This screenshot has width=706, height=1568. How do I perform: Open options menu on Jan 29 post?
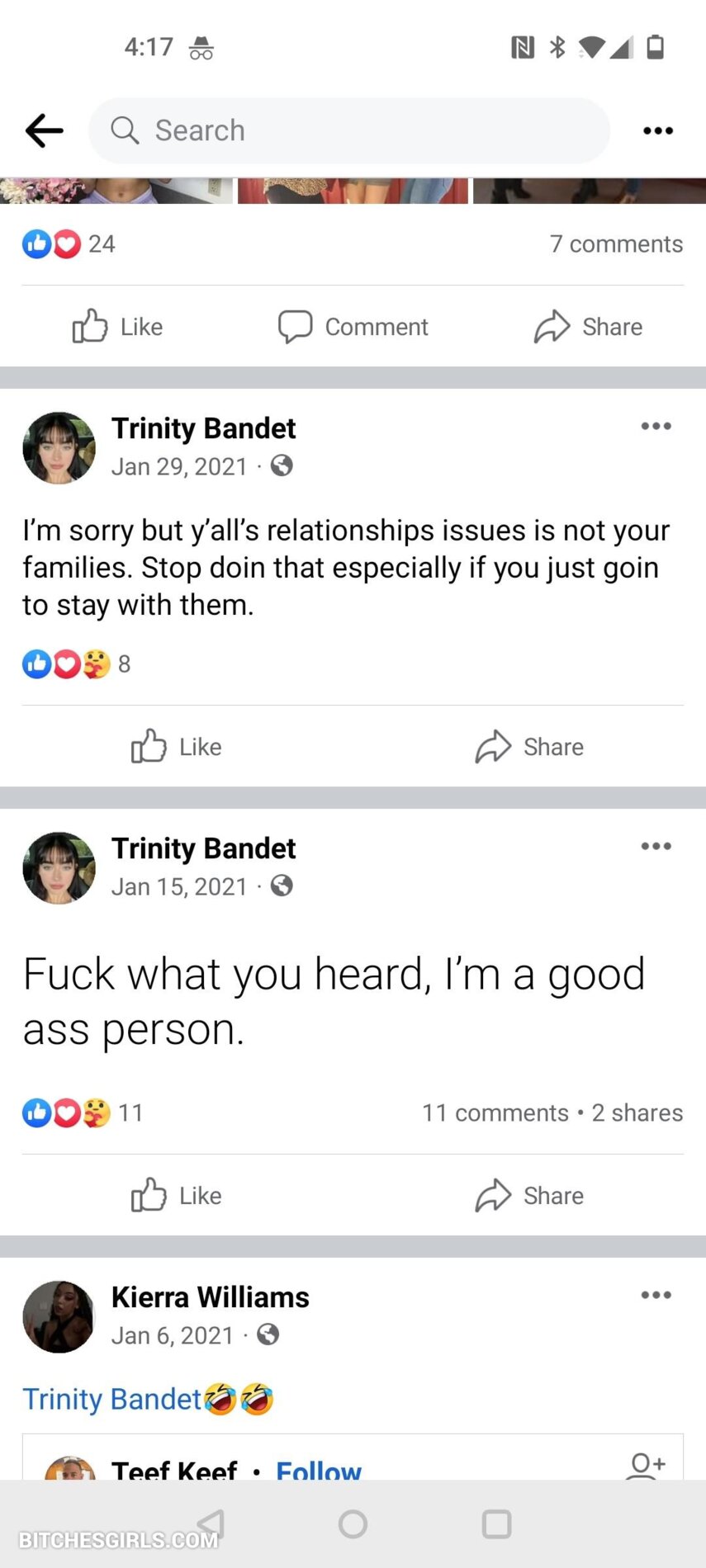pyautogui.click(x=656, y=427)
